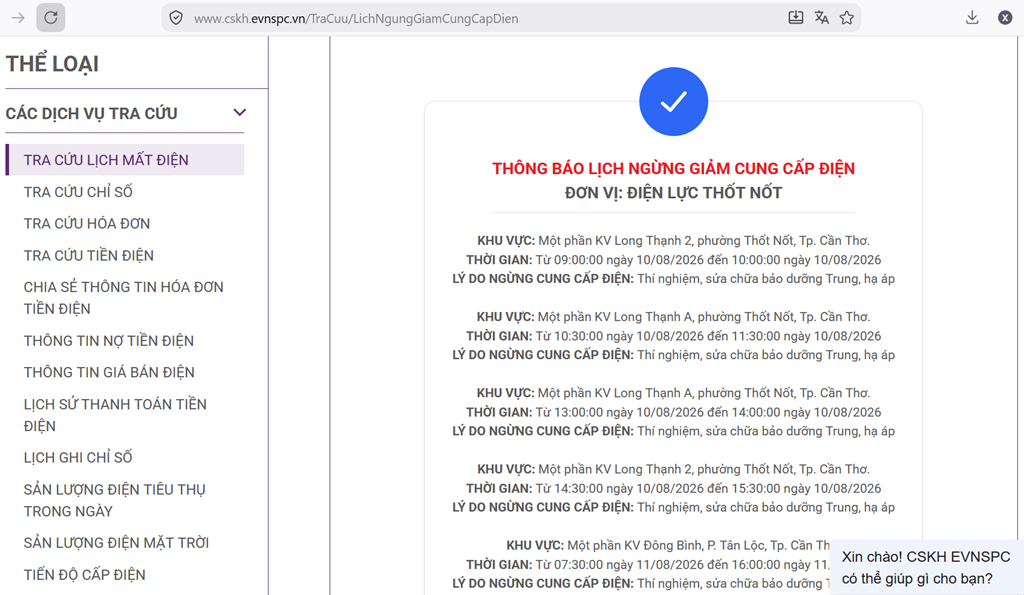Click the browser forward arrow
Screen dimensions: 1024x595
tap(18, 18)
